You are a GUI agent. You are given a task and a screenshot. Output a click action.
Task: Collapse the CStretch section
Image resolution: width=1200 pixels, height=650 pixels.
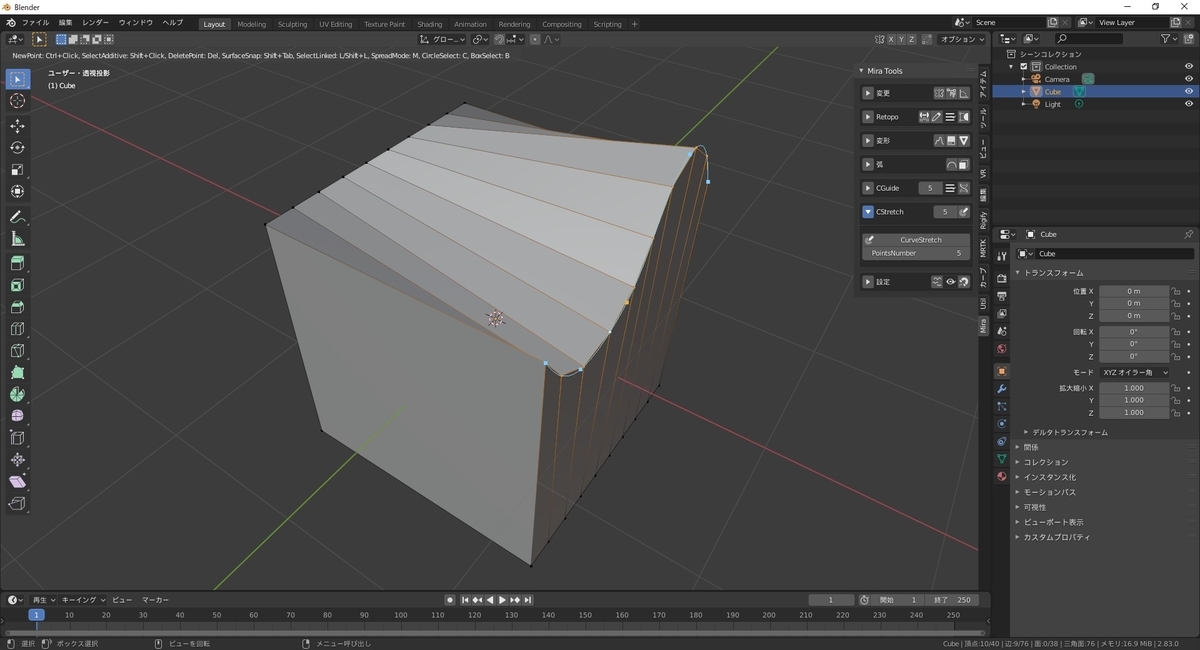click(868, 212)
